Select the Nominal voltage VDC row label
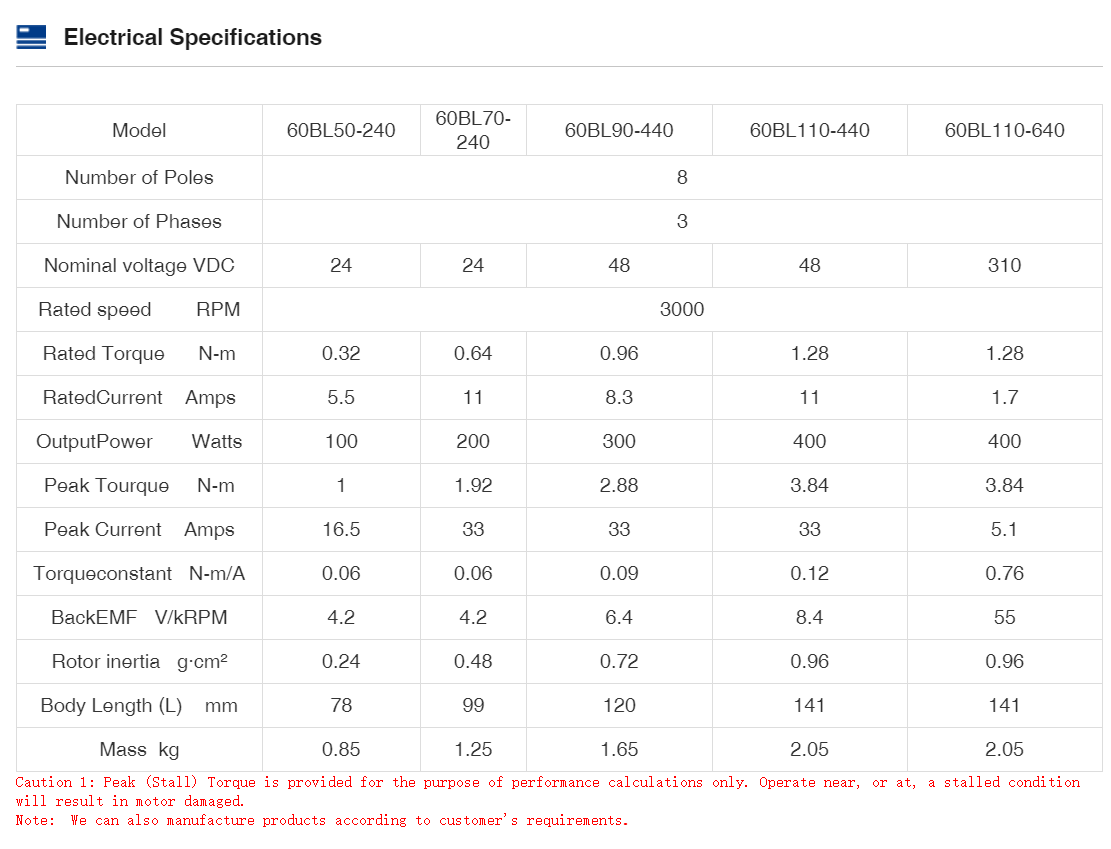The height and width of the screenshot is (849, 1111). pos(139,266)
